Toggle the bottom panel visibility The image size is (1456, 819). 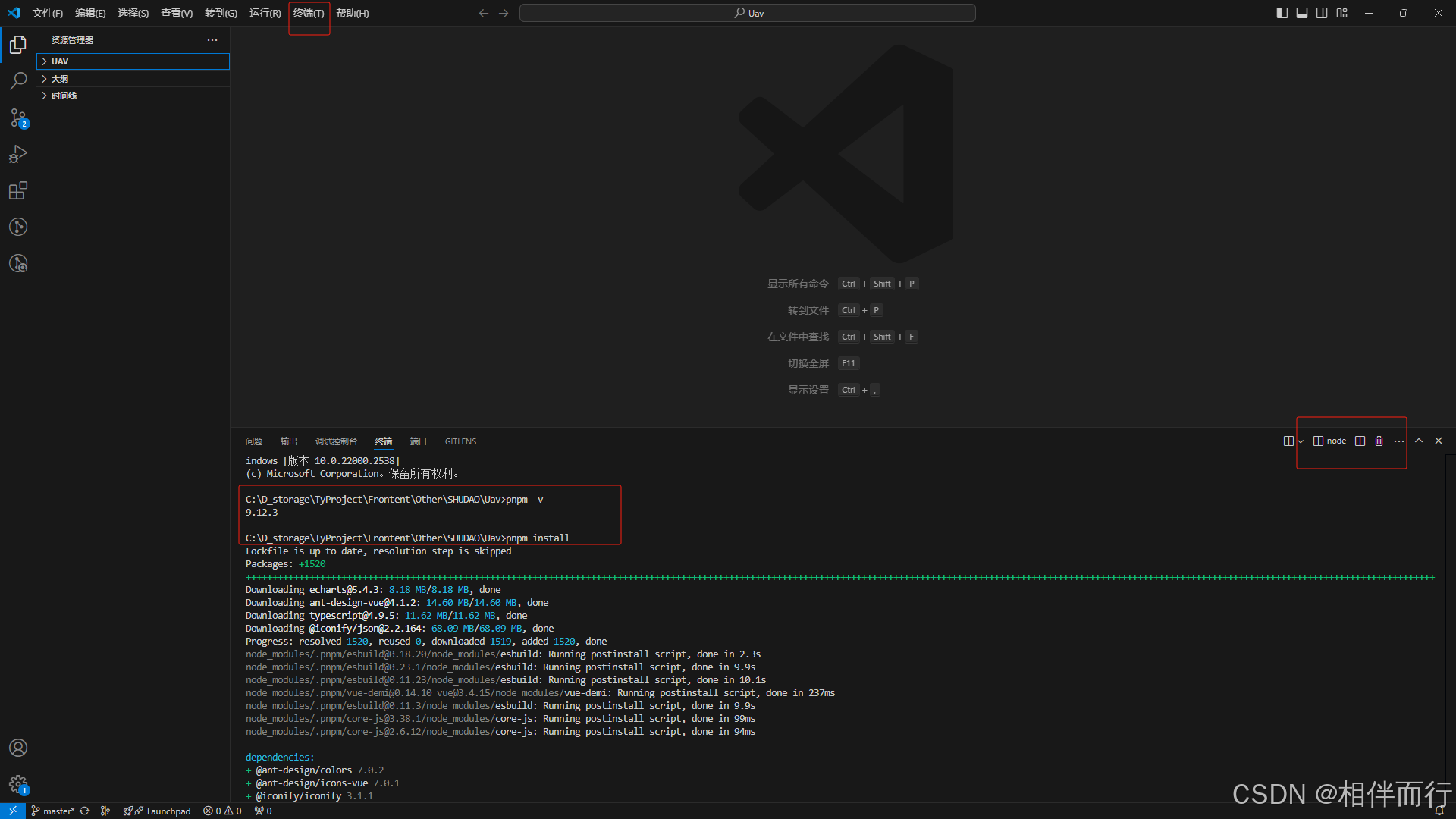tap(1301, 13)
